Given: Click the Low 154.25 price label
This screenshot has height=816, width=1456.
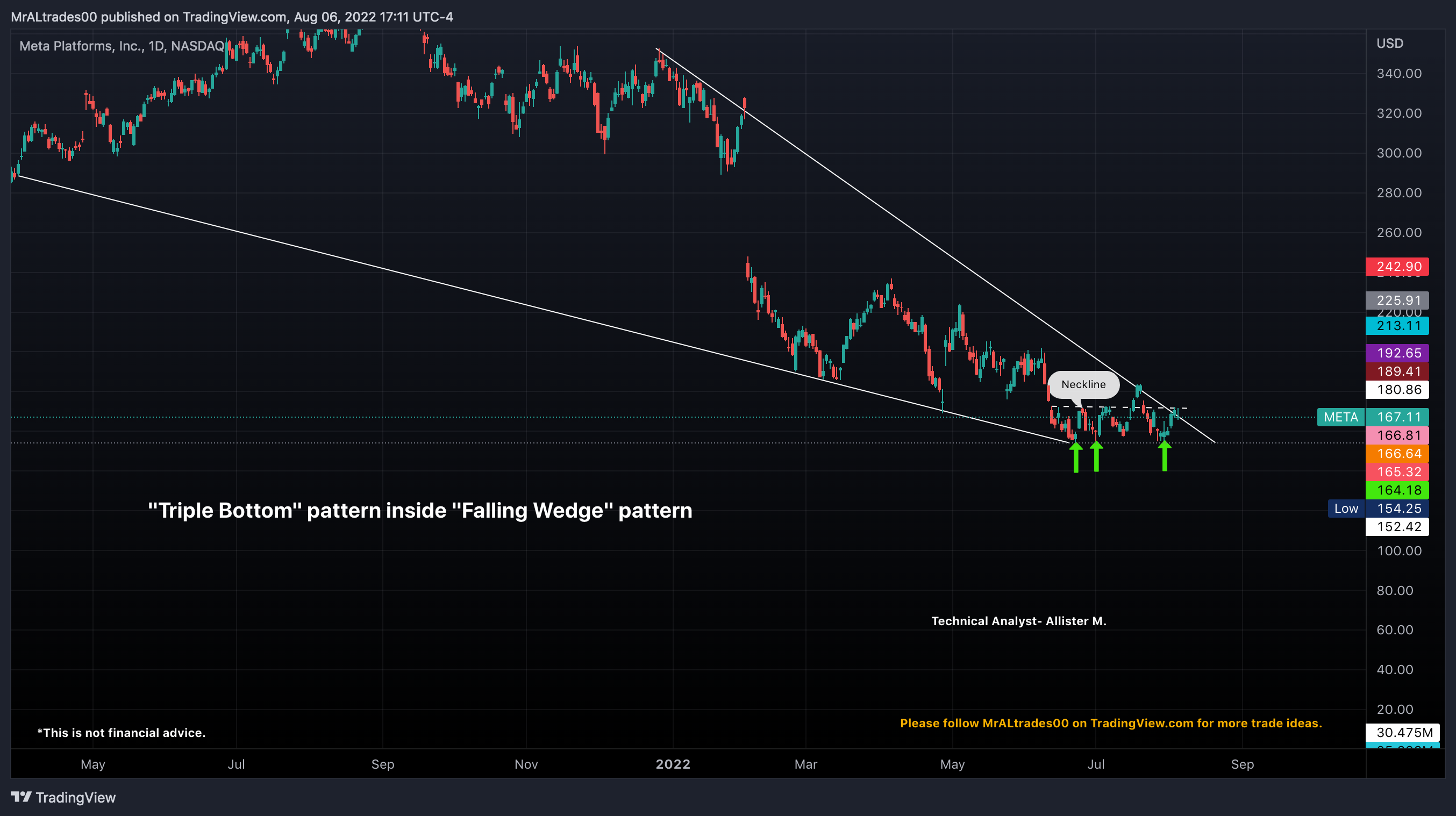Looking at the screenshot, I should (1378, 509).
